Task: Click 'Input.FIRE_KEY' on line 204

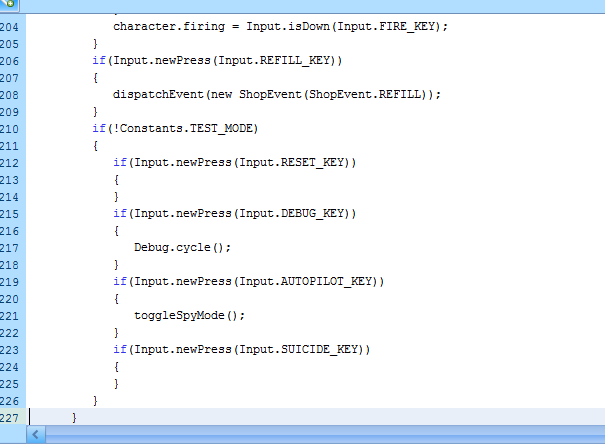Action: tap(387, 27)
